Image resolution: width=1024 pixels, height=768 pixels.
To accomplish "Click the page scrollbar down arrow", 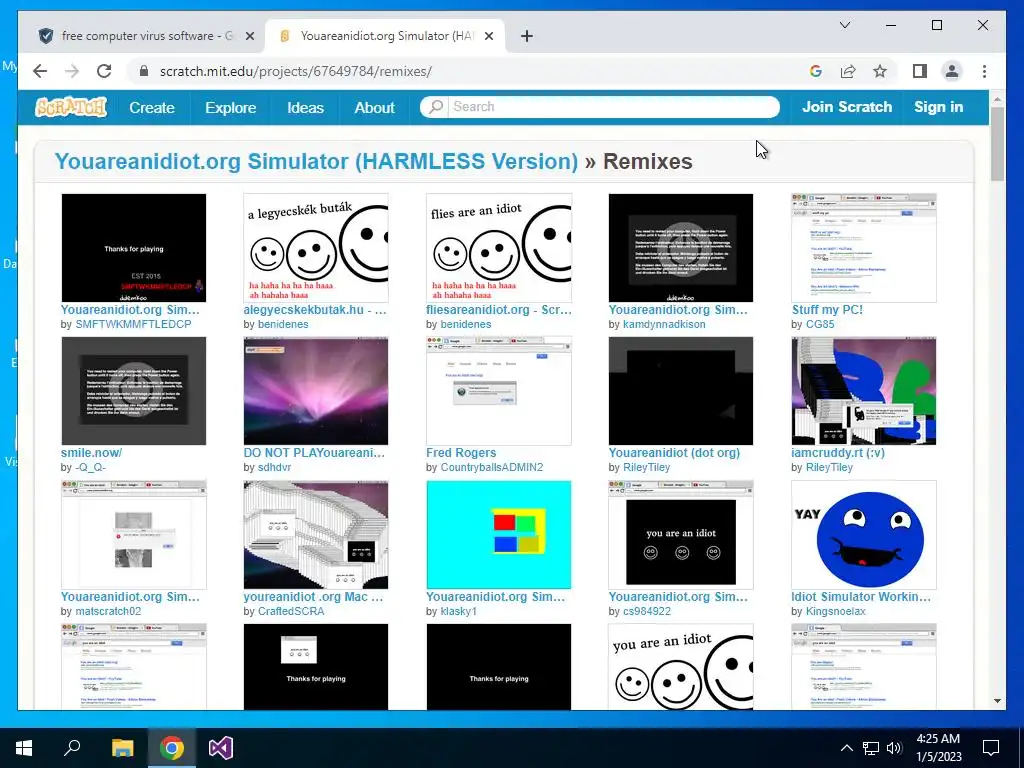I will (997, 701).
